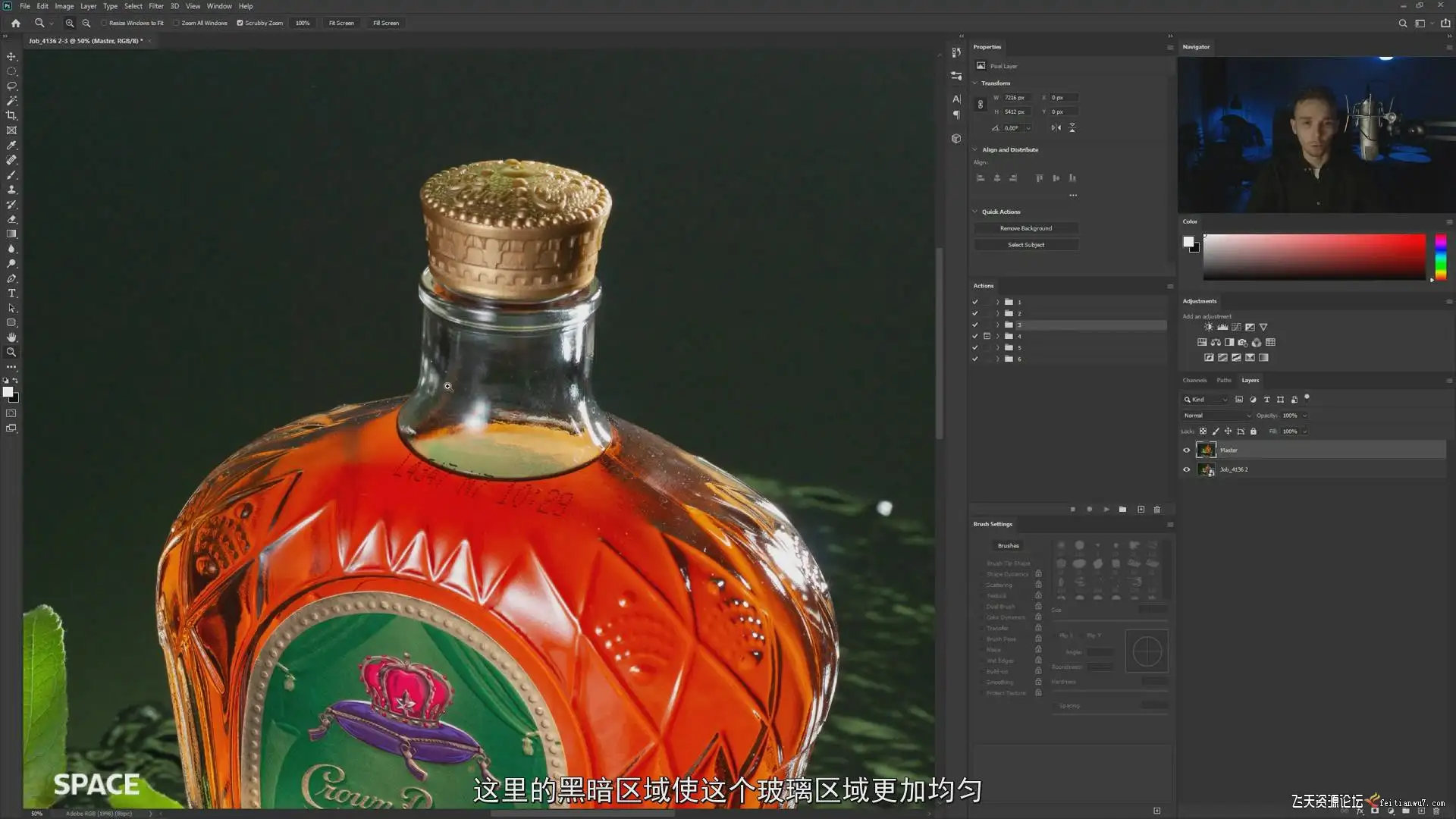Select the Clone Stamp tool
The image size is (1456, 819).
pos(11,190)
